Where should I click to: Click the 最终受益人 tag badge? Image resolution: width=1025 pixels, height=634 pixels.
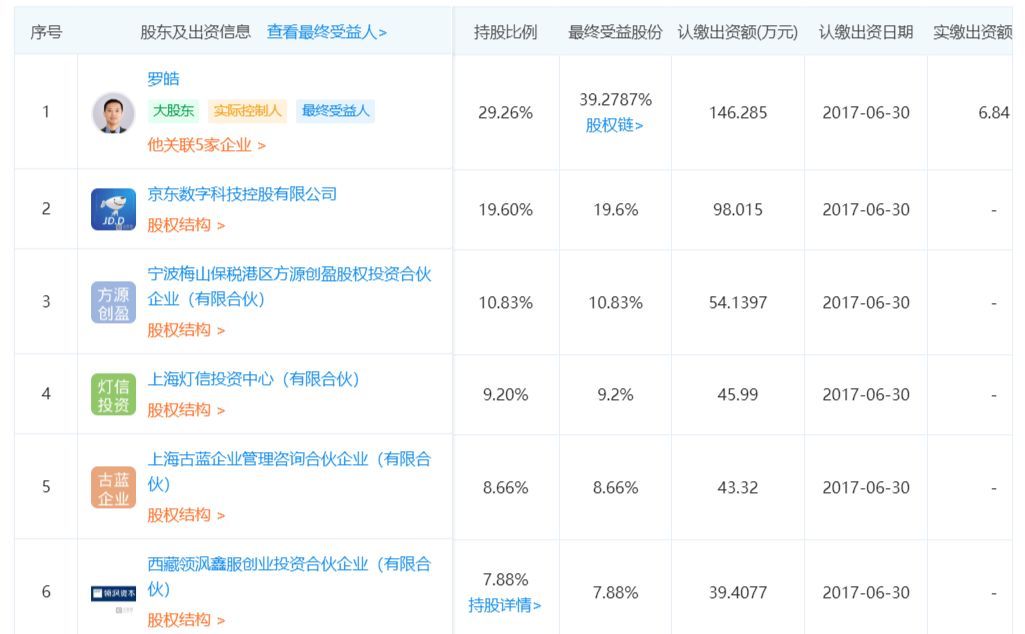click(335, 110)
